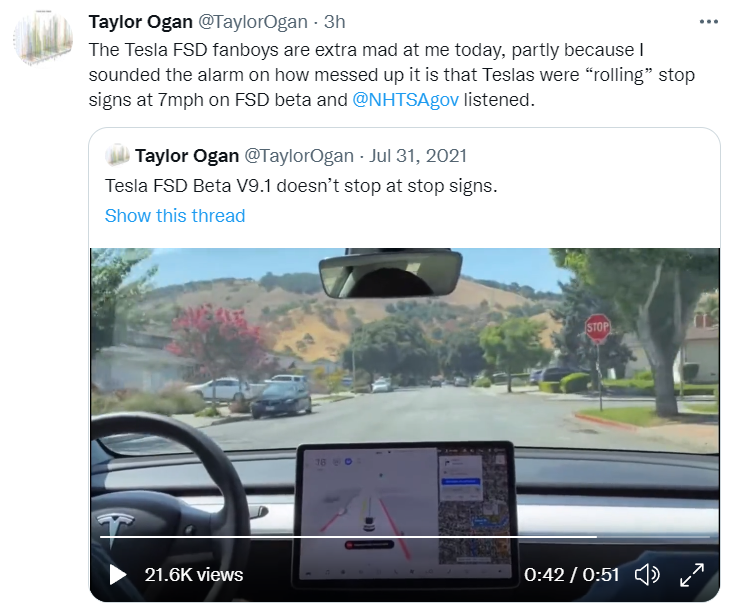This screenshot has width=738, height=608.
Task: Click the small avatar in quoted tweet
Action: [117, 156]
